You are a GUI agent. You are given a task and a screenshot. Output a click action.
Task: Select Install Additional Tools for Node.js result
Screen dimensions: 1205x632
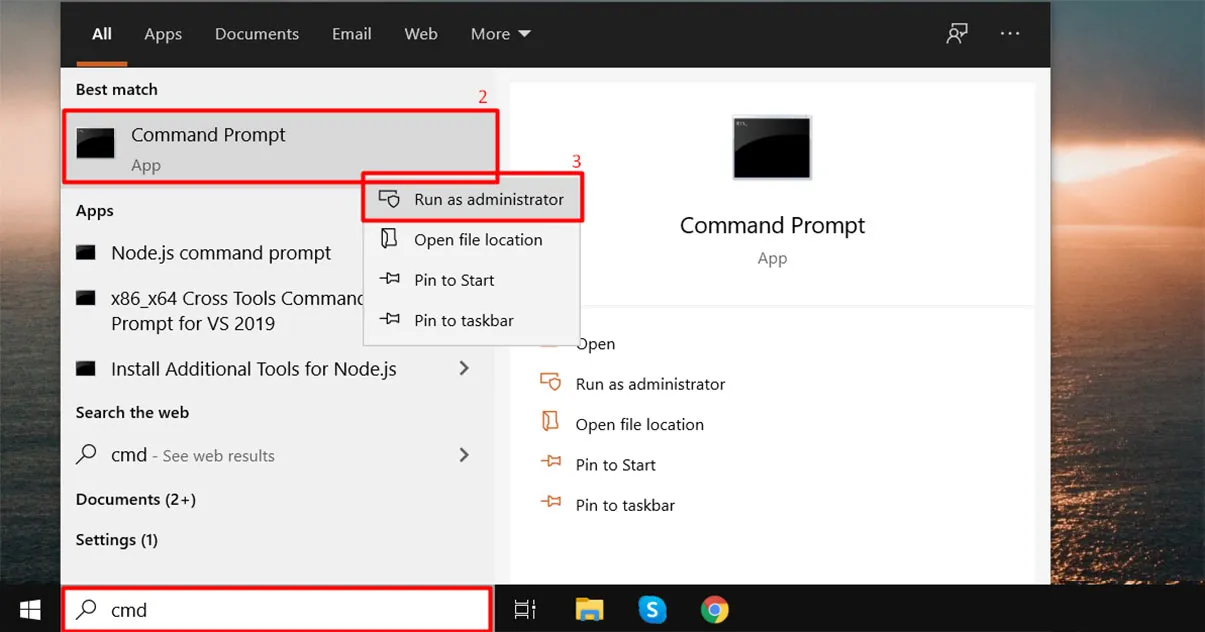254,369
